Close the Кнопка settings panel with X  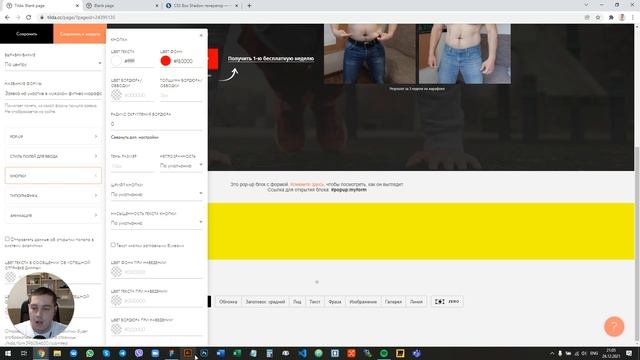point(201,36)
